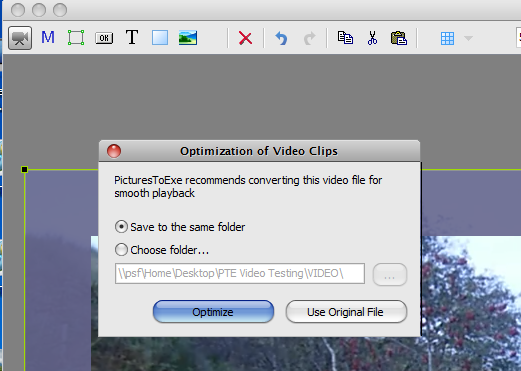
Task: Undo the last action with blue arrow
Action: click(x=281, y=38)
